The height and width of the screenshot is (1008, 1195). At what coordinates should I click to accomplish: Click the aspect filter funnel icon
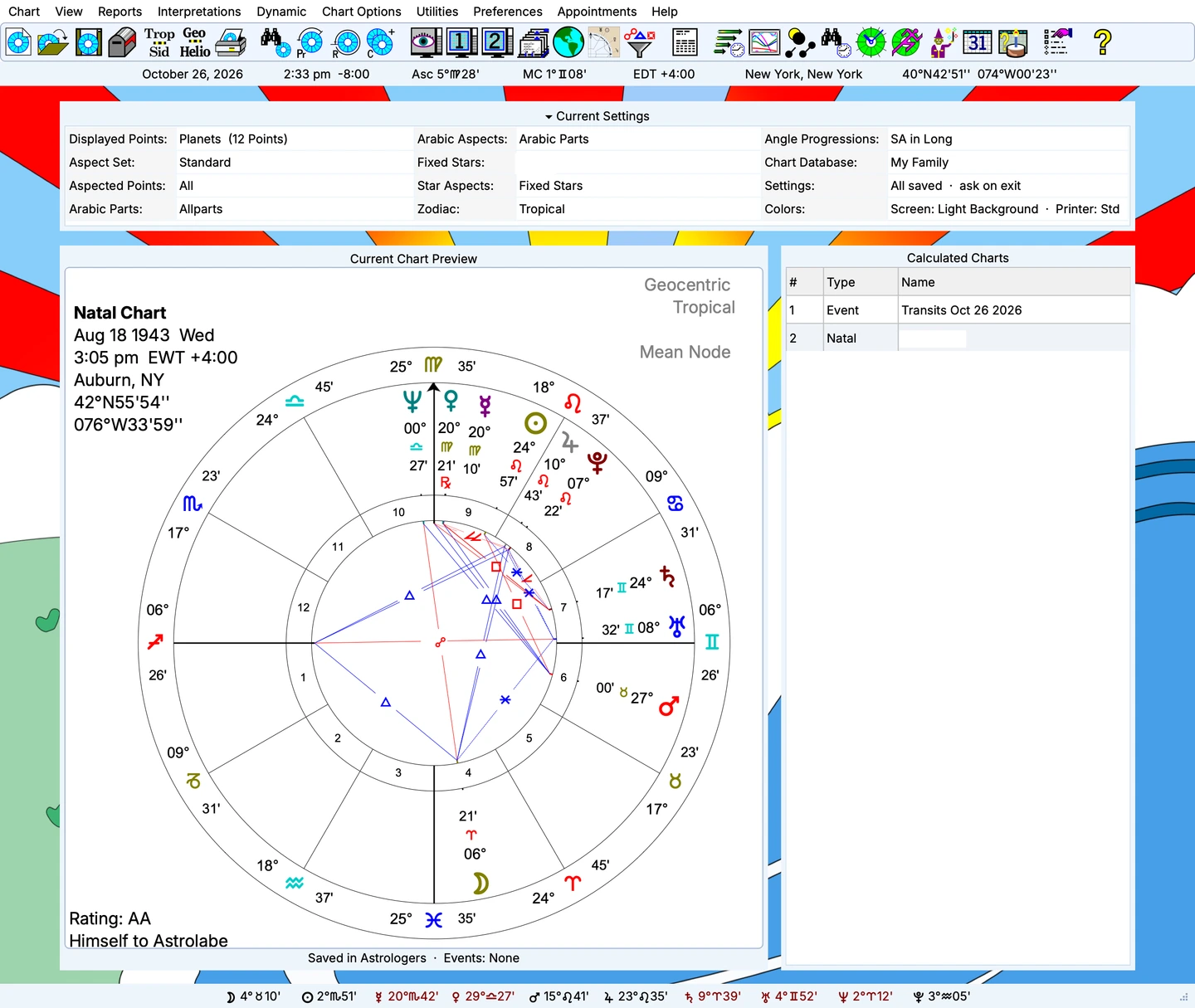(x=639, y=42)
